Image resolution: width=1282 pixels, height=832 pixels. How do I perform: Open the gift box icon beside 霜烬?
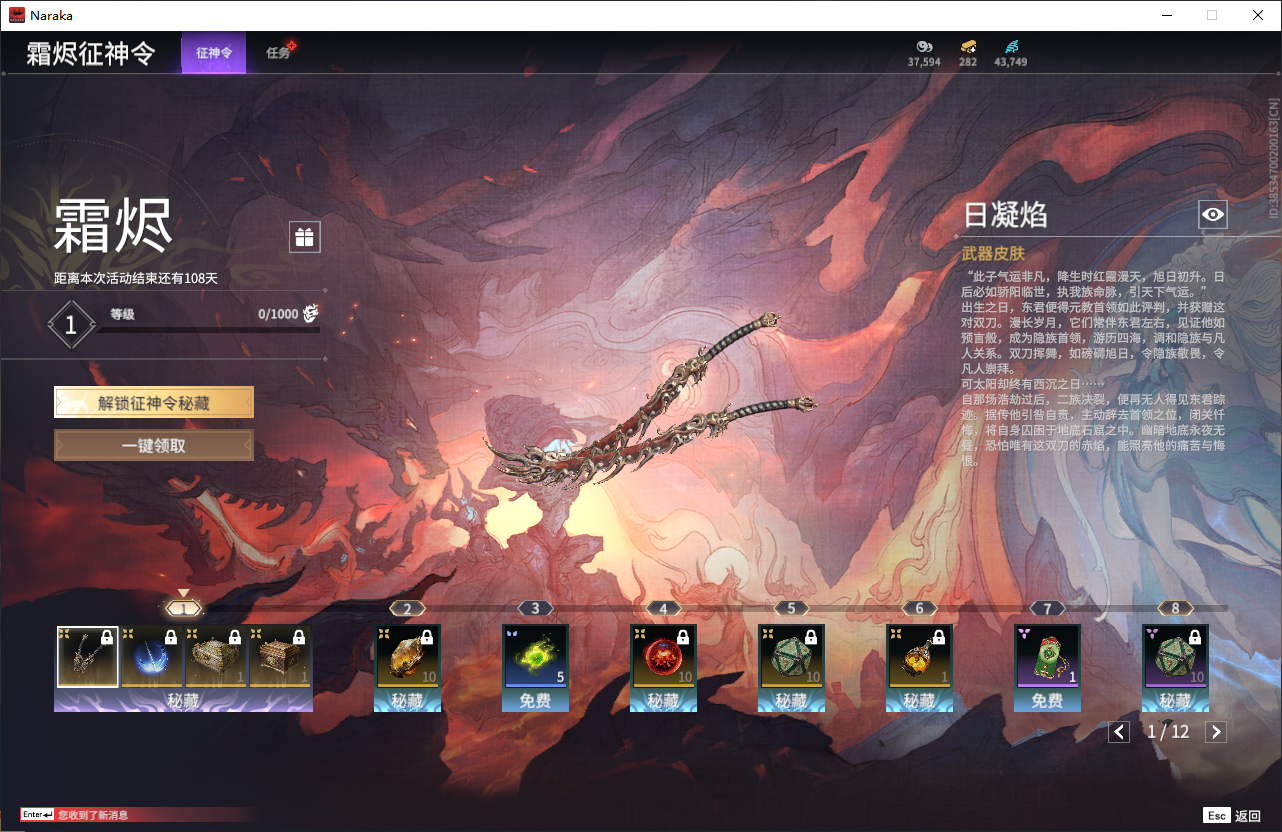click(305, 237)
